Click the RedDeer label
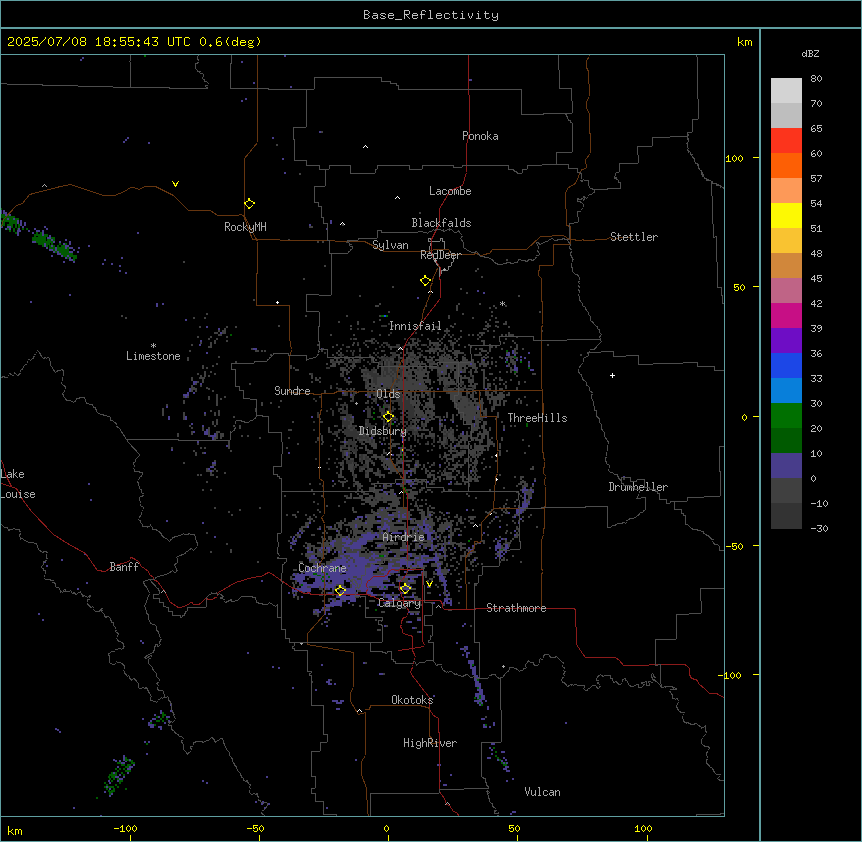 (440, 255)
